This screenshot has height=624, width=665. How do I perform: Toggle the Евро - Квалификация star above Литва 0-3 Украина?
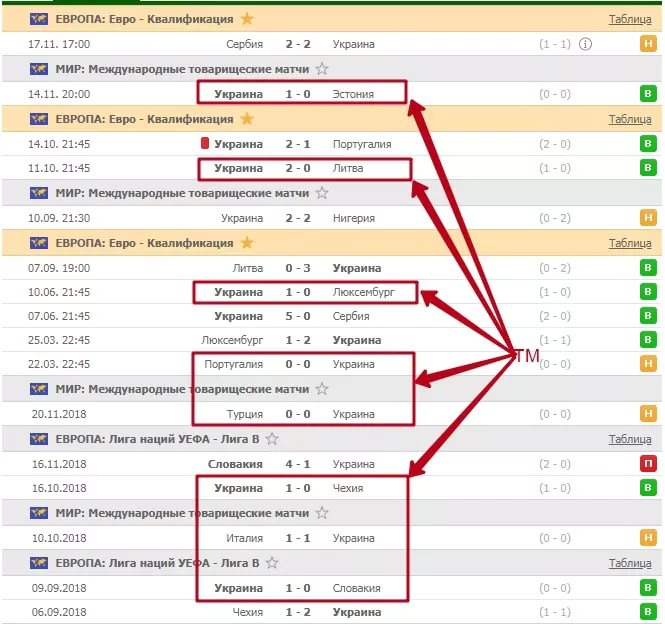(x=247, y=243)
